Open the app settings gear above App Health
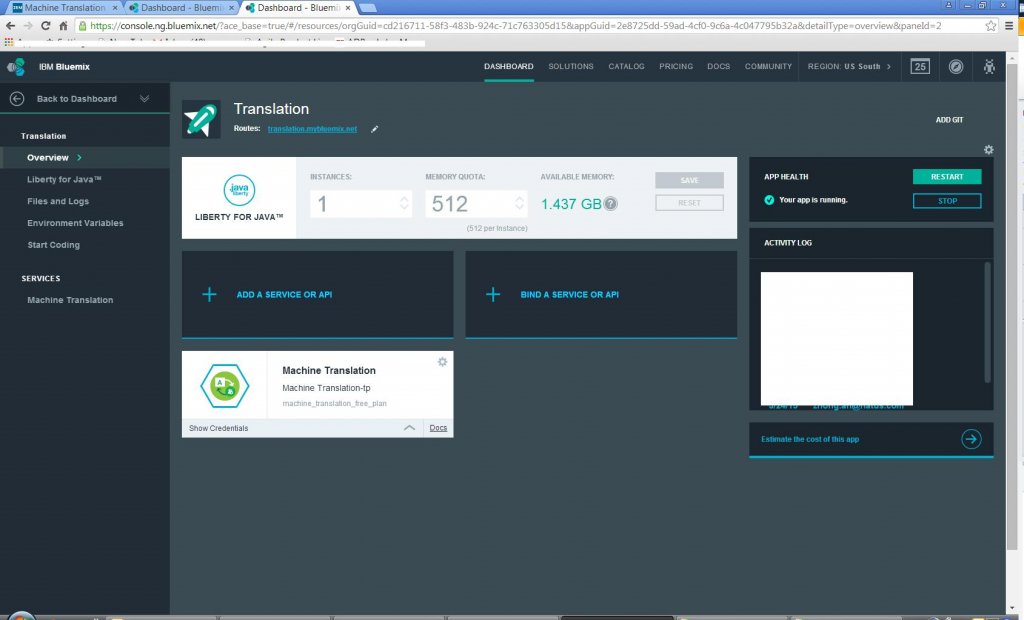The width and height of the screenshot is (1024, 620). [988, 150]
